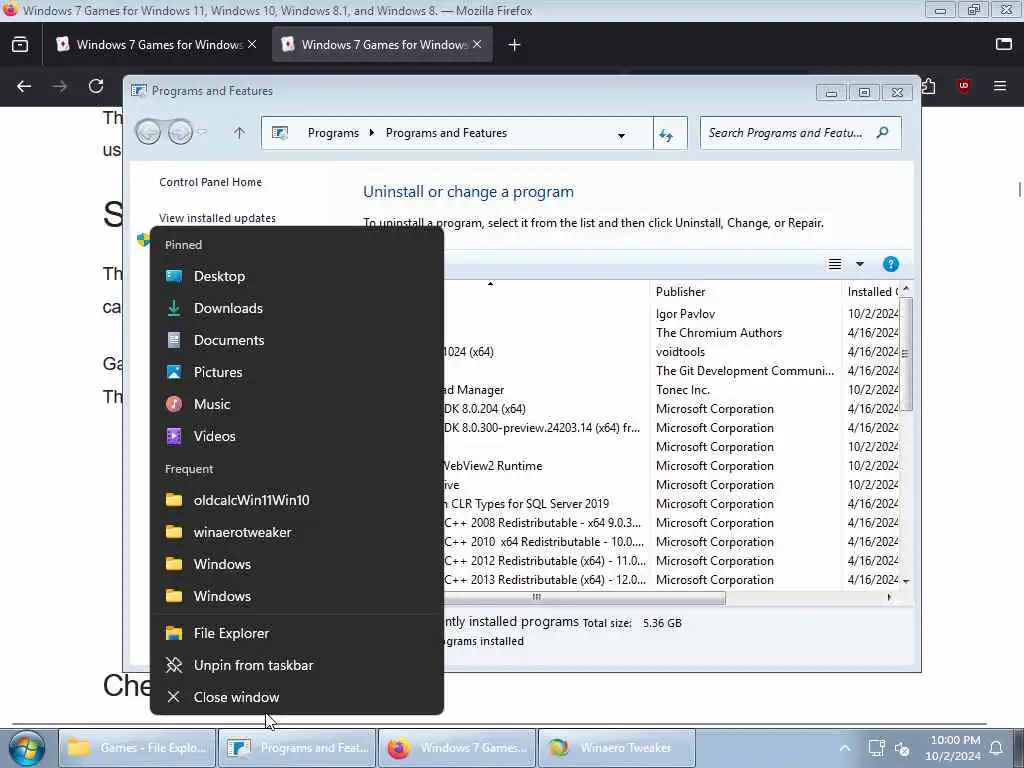
Task: Click the Pictures landscape icon
Action: point(174,372)
